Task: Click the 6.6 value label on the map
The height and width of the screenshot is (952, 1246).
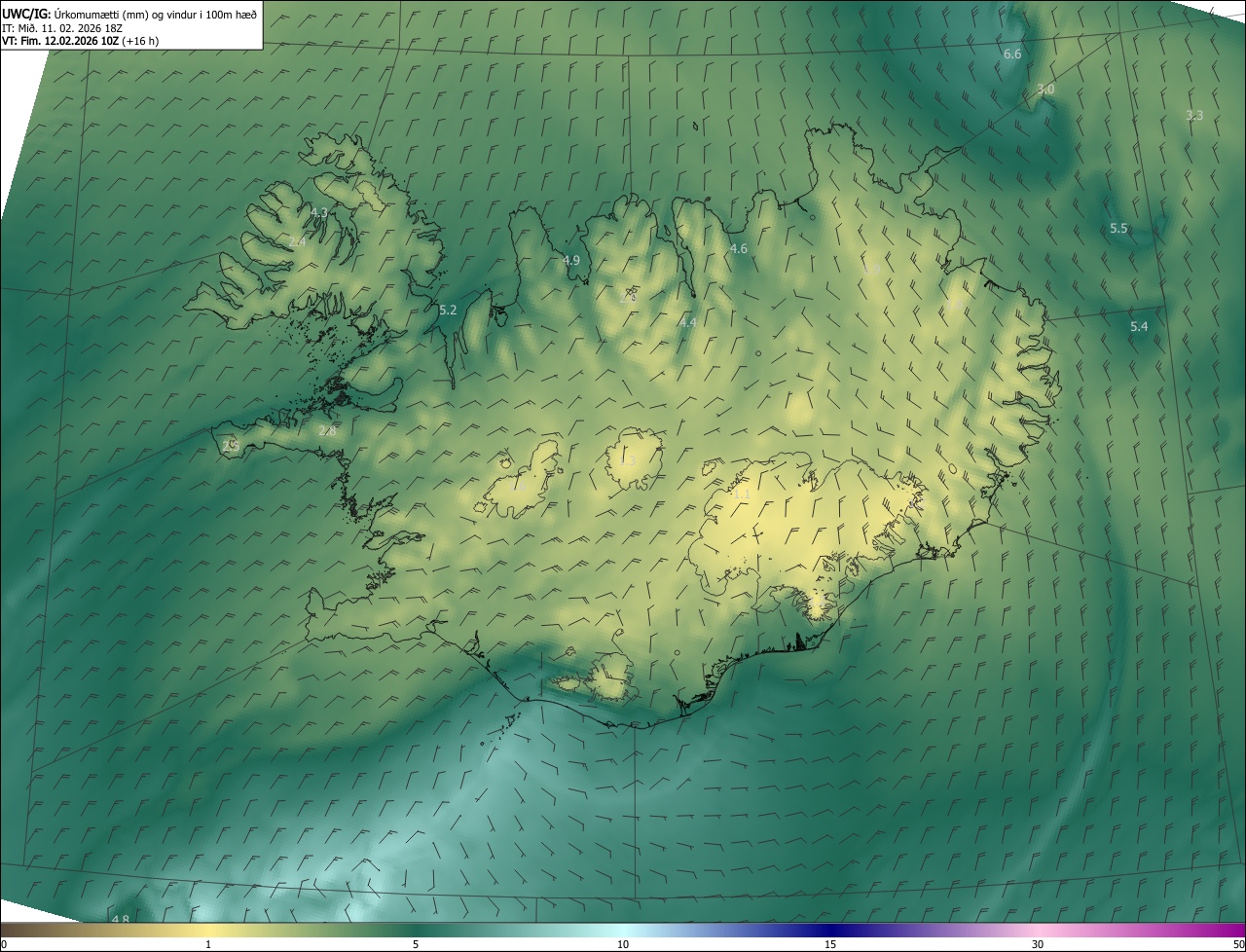Action: (1012, 55)
